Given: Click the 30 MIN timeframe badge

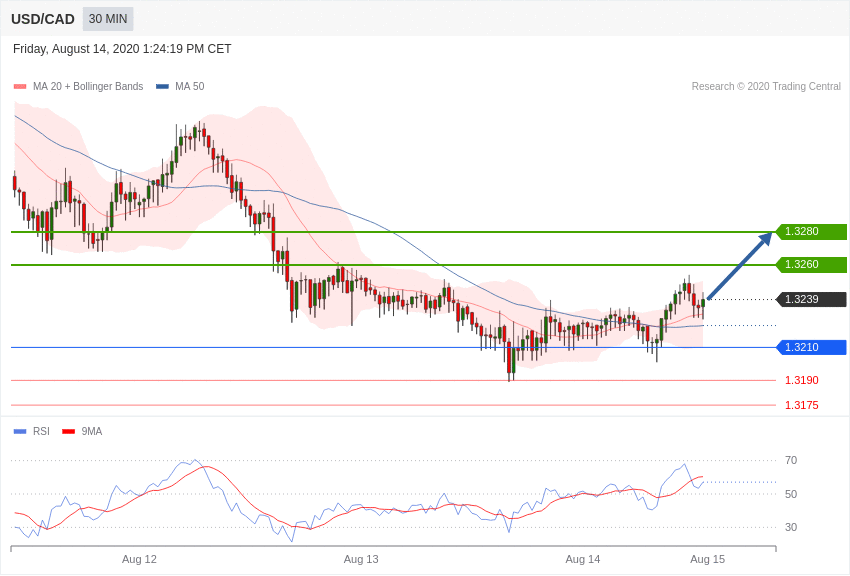Looking at the screenshot, I should (x=108, y=19).
